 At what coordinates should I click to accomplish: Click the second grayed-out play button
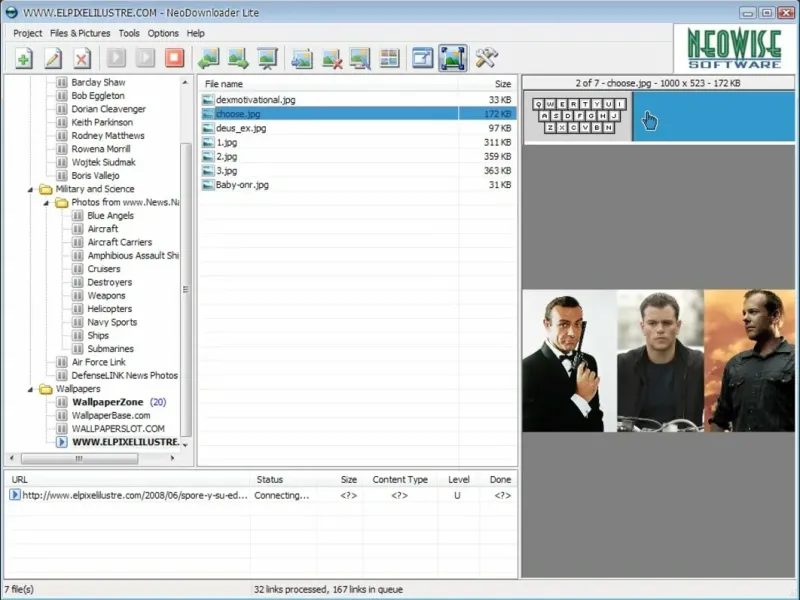(x=145, y=58)
